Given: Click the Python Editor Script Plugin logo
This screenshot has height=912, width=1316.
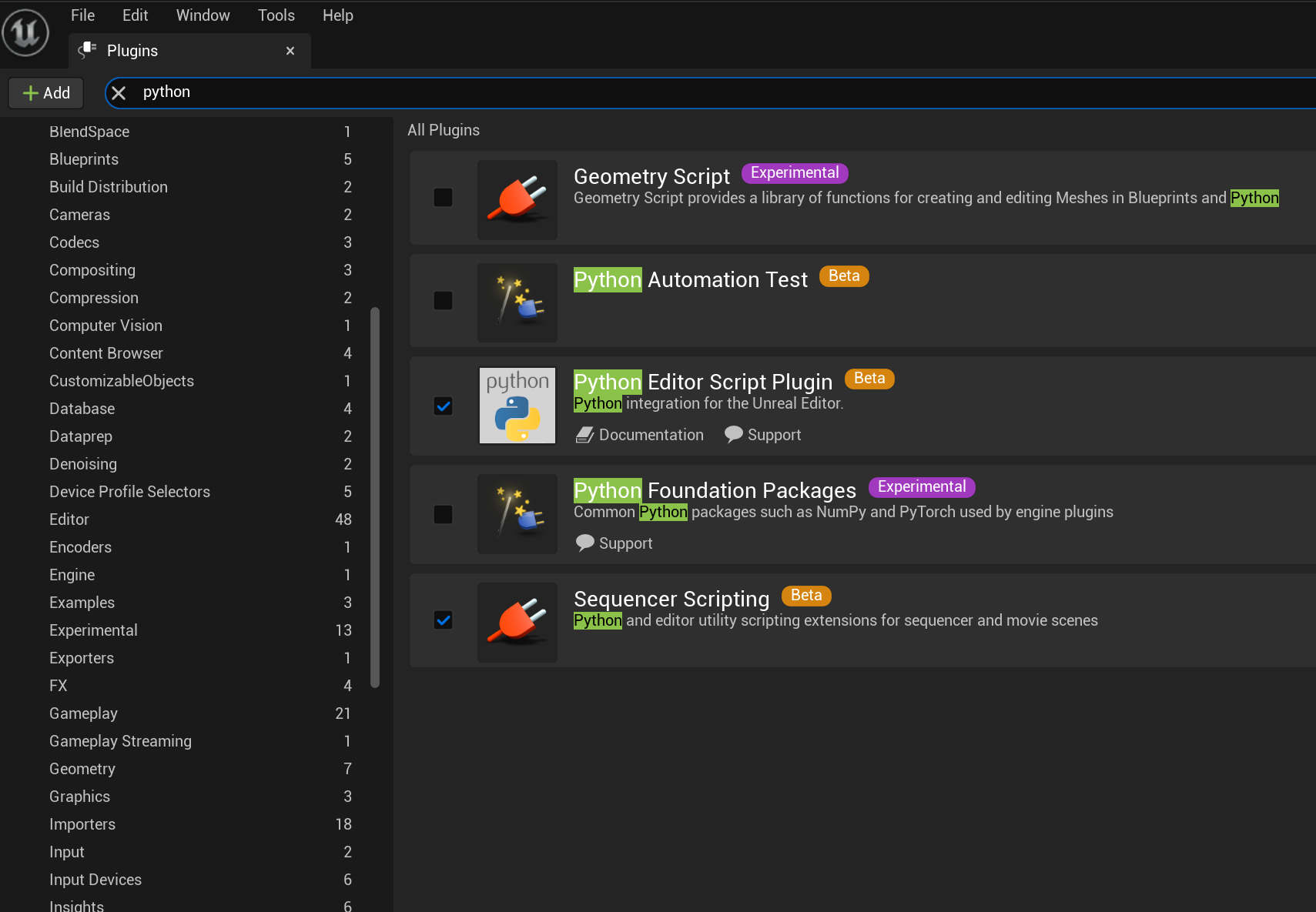Looking at the screenshot, I should [517, 405].
